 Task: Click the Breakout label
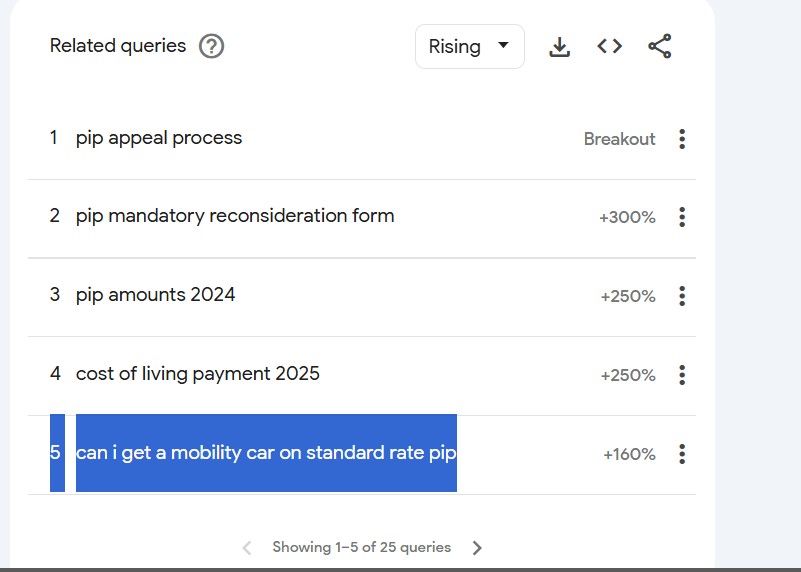[619, 139]
